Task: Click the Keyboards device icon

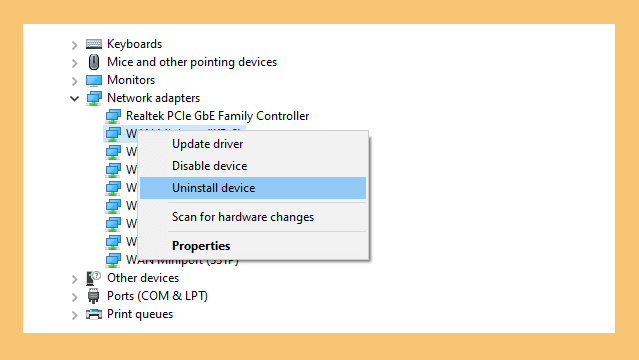Action: (x=94, y=44)
